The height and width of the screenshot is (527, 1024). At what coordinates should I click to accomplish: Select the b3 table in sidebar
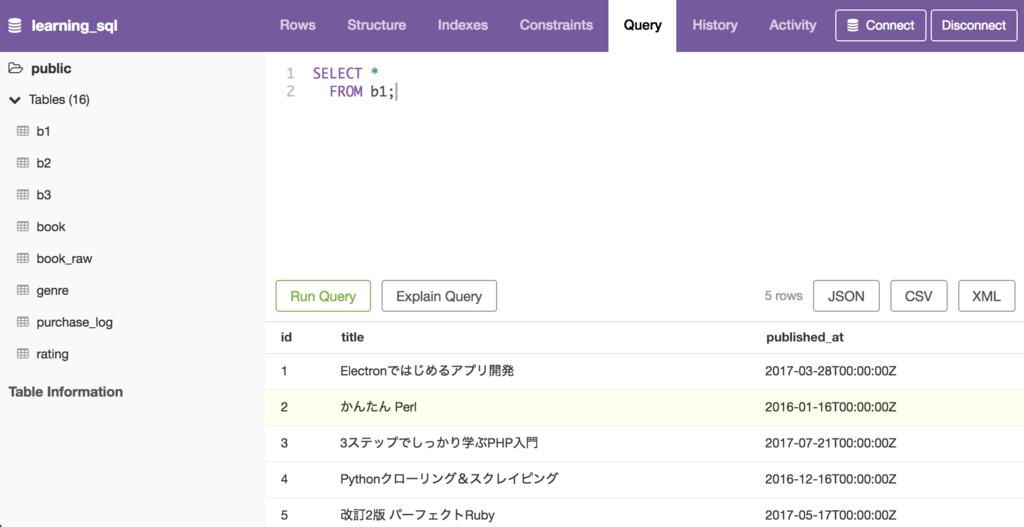coord(44,195)
